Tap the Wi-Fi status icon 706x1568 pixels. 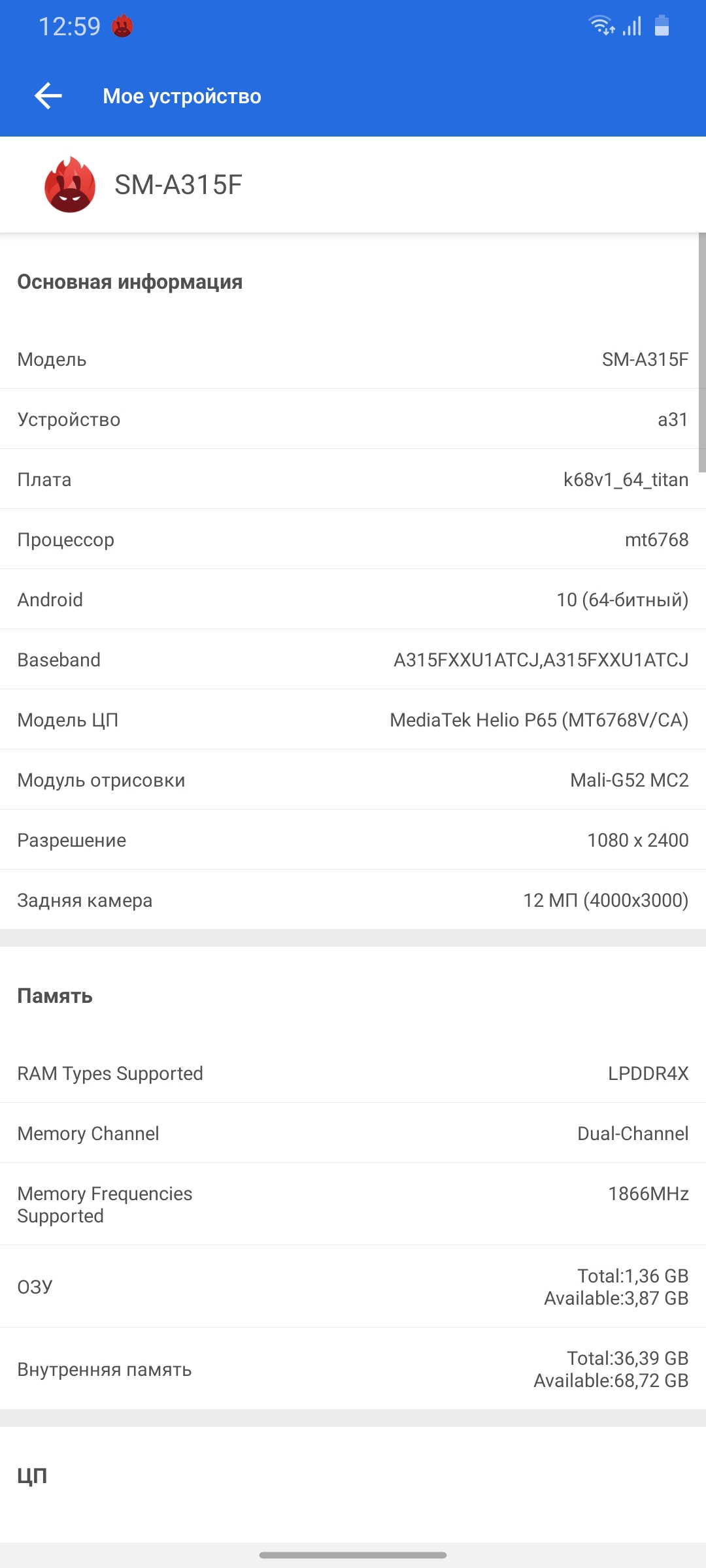pyautogui.click(x=601, y=26)
